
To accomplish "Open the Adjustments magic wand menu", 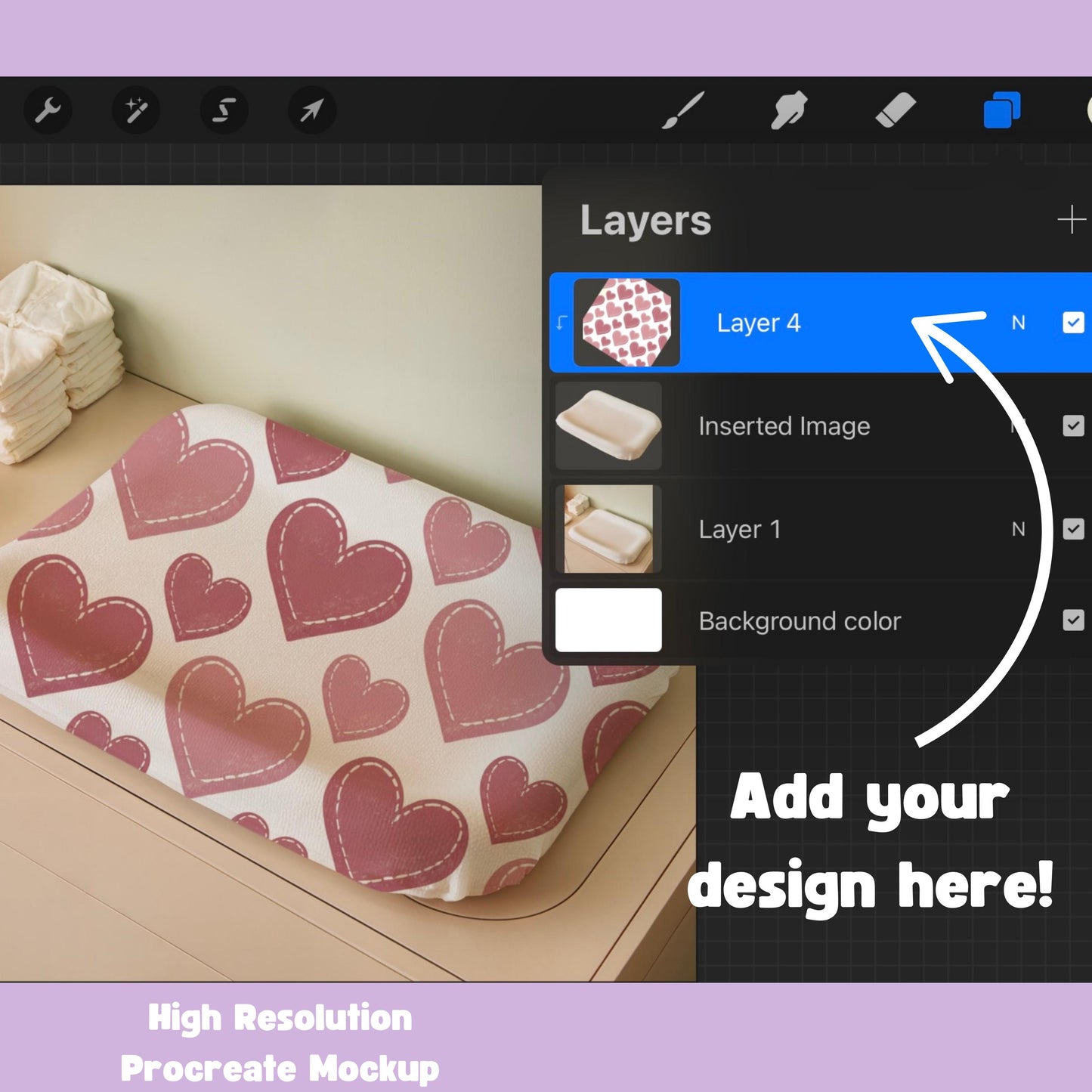I will [x=135, y=110].
